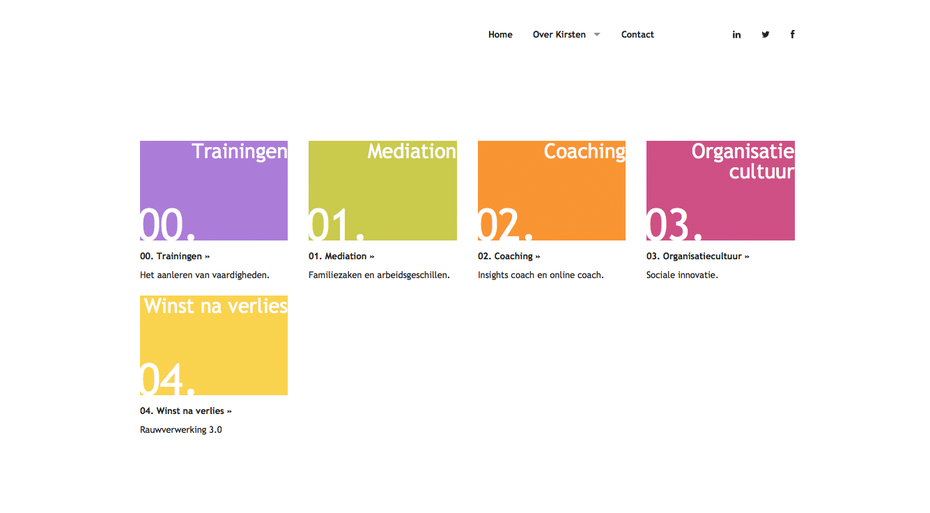Screen dimensions: 930x513
Task: Open the pink Organisatiecultuur tile
Action: (x=721, y=190)
